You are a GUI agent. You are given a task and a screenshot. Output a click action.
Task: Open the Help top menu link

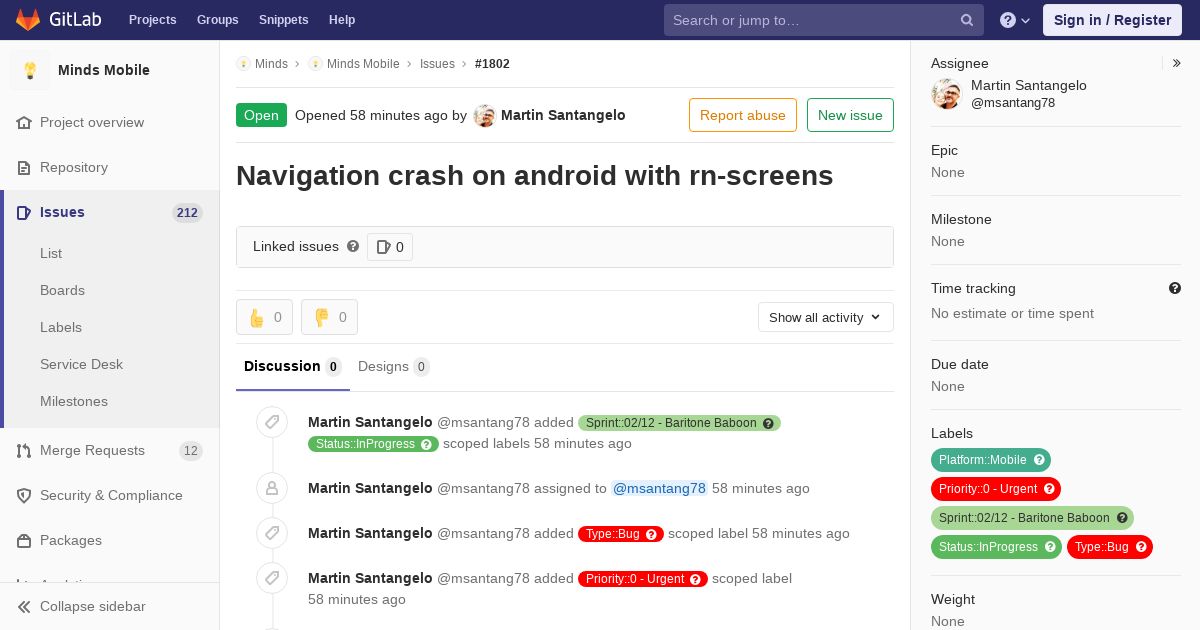click(x=342, y=20)
